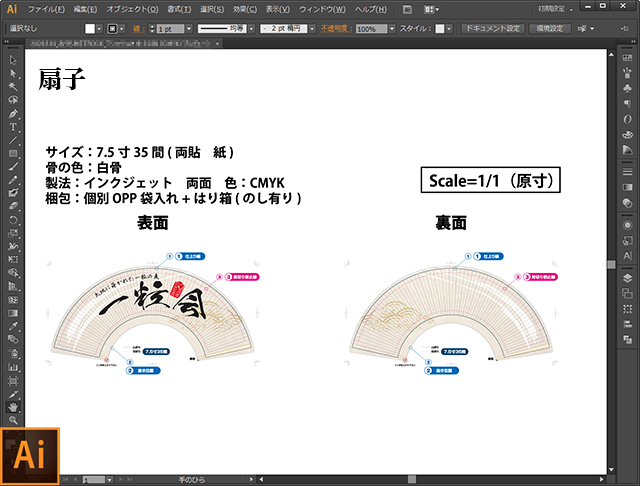Open the 効果 menu
640x486 pixels.
pos(245,9)
